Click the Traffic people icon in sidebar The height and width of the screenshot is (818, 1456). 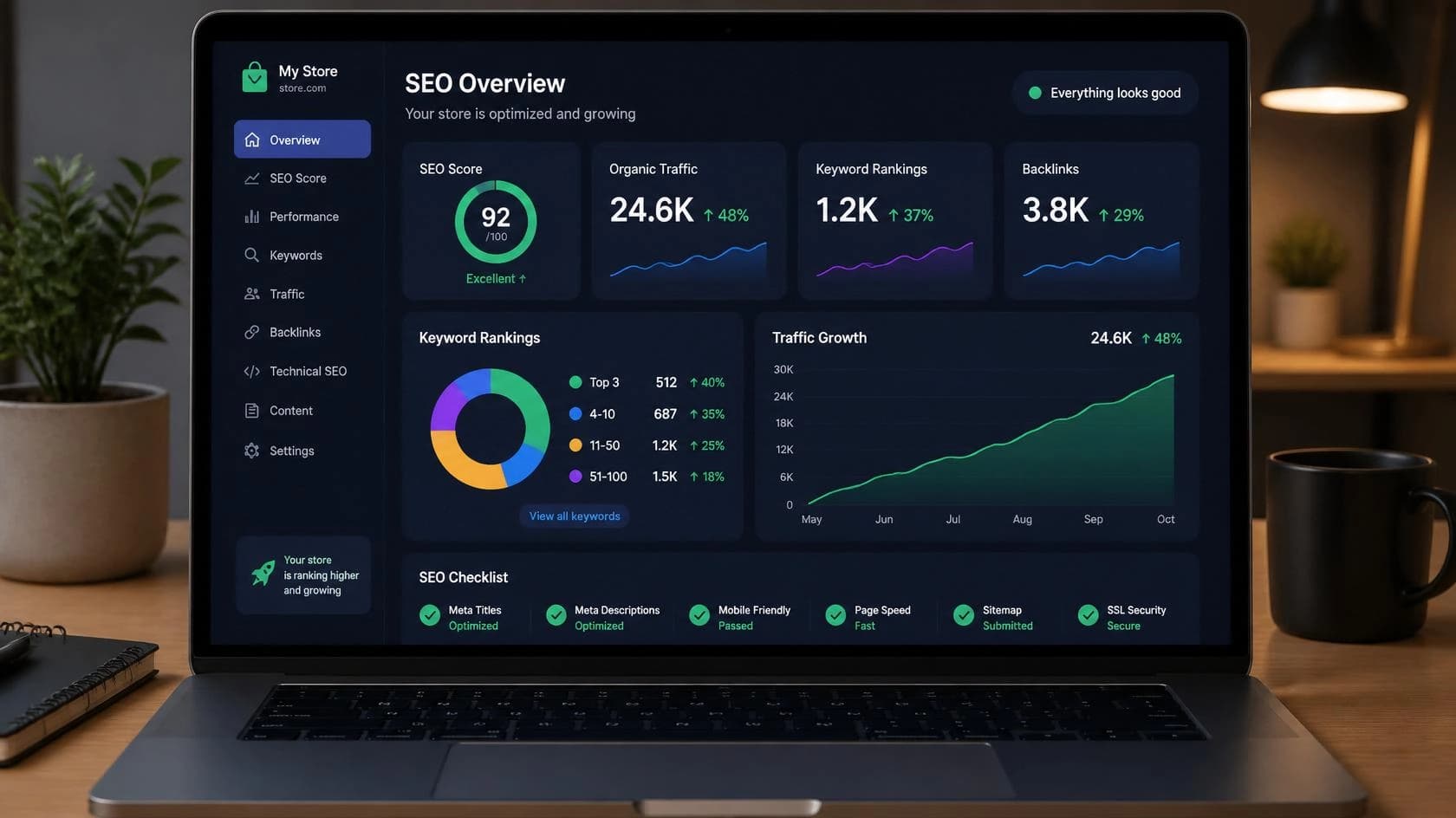[x=251, y=294]
